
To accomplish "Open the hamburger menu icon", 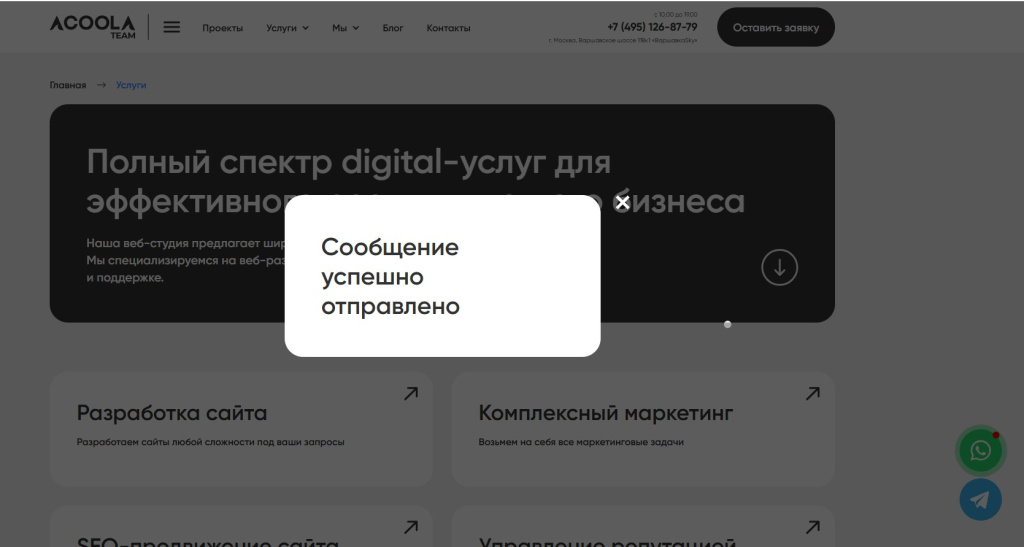I will coord(172,27).
